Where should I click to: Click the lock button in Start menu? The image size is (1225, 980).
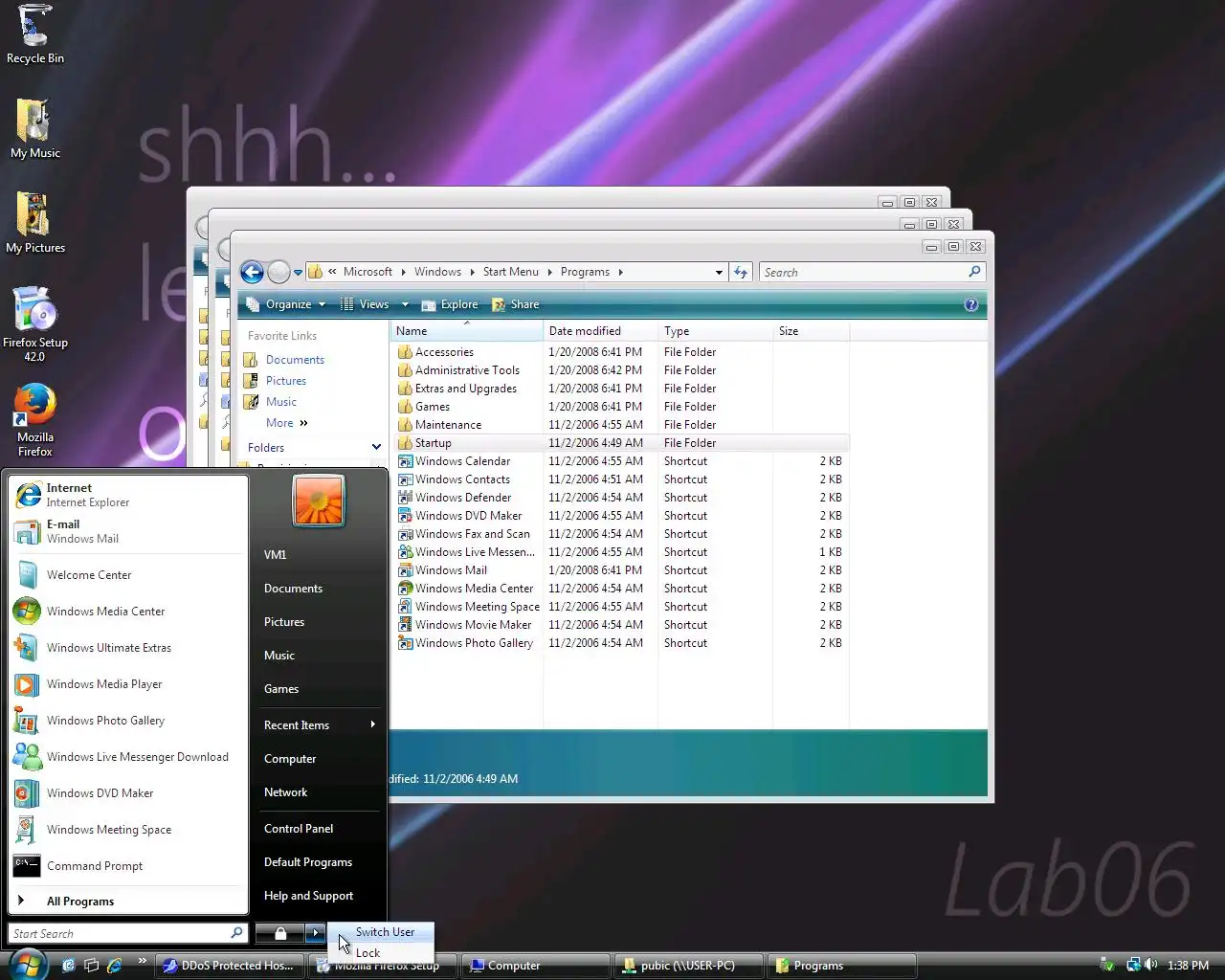pyautogui.click(x=280, y=933)
